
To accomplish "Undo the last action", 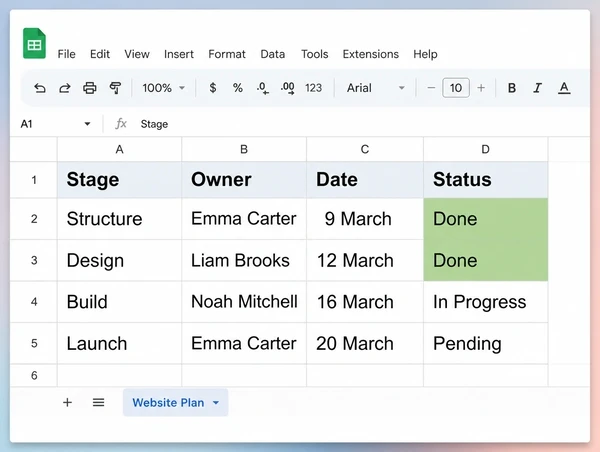I will pyautogui.click(x=39, y=88).
